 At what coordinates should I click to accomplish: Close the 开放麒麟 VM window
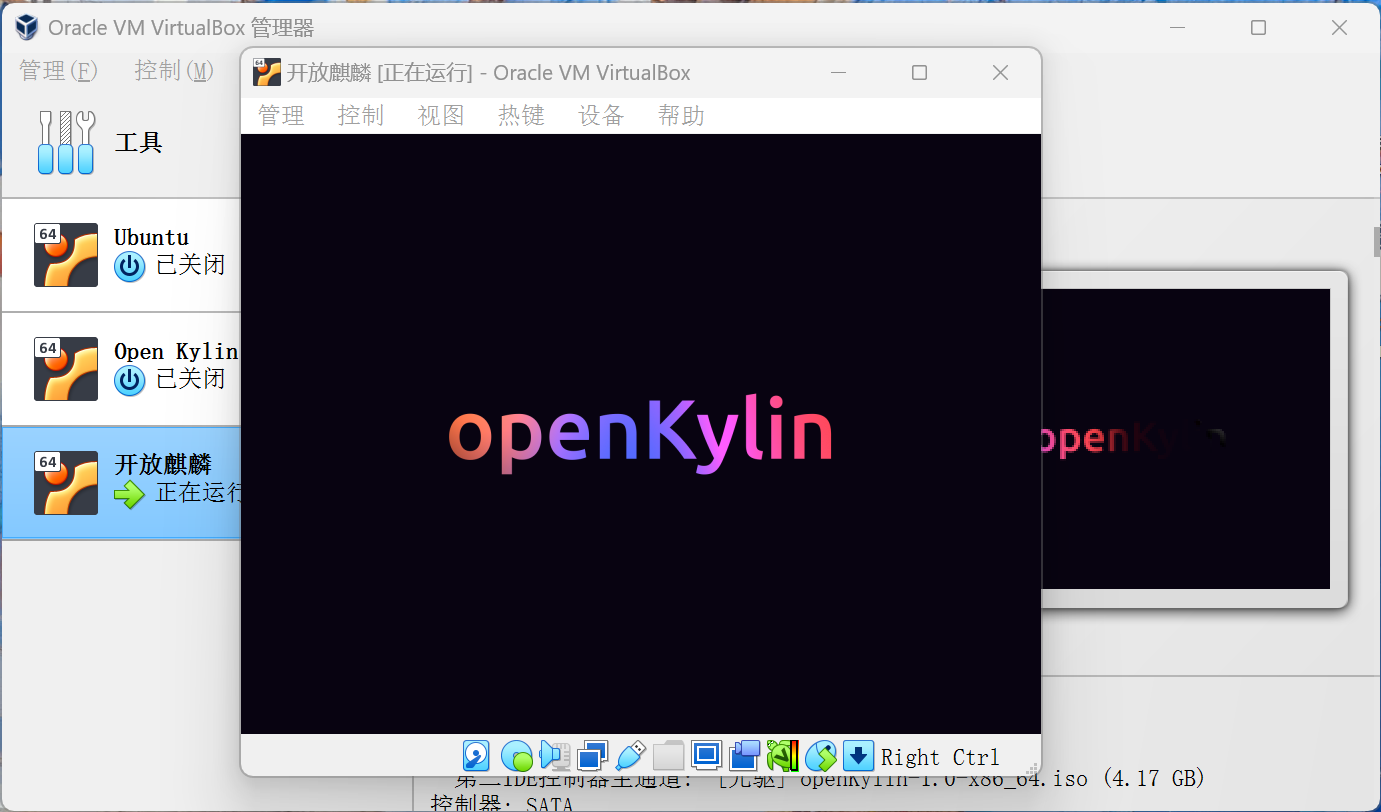(x=1000, y=72)
